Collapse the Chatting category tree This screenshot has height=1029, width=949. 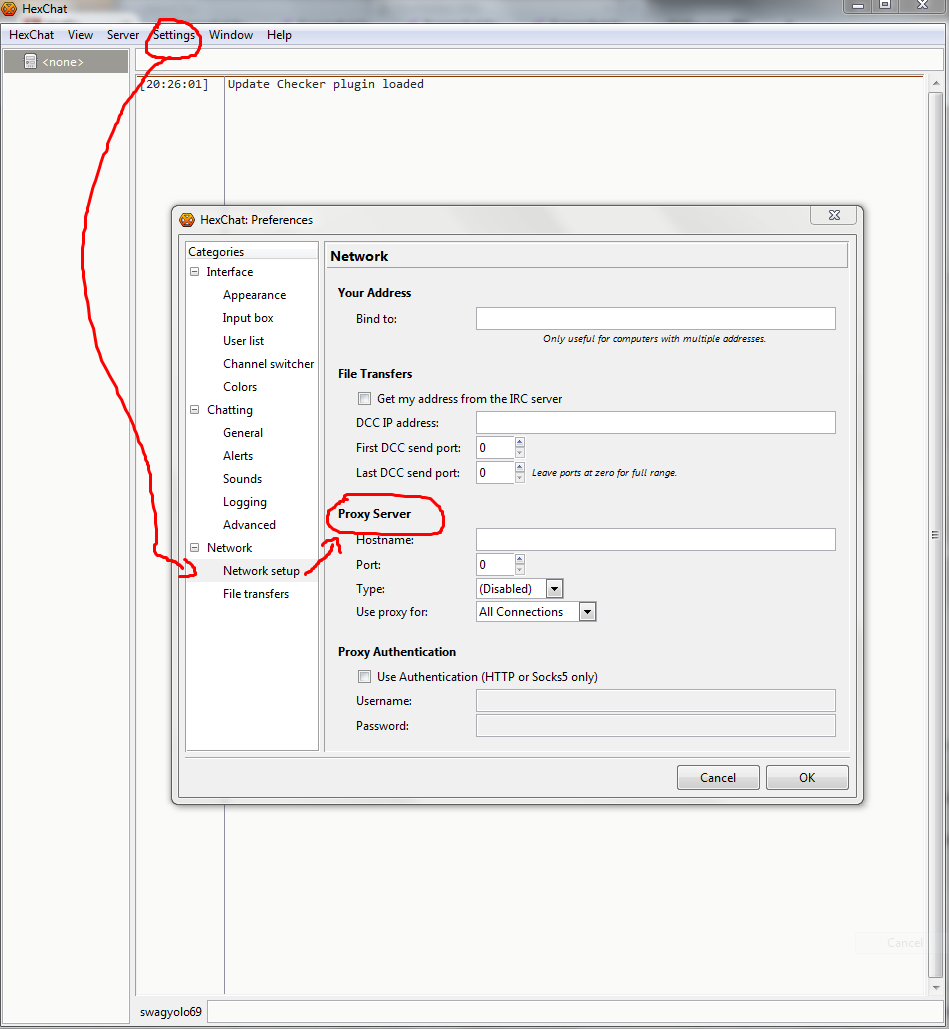195,410
